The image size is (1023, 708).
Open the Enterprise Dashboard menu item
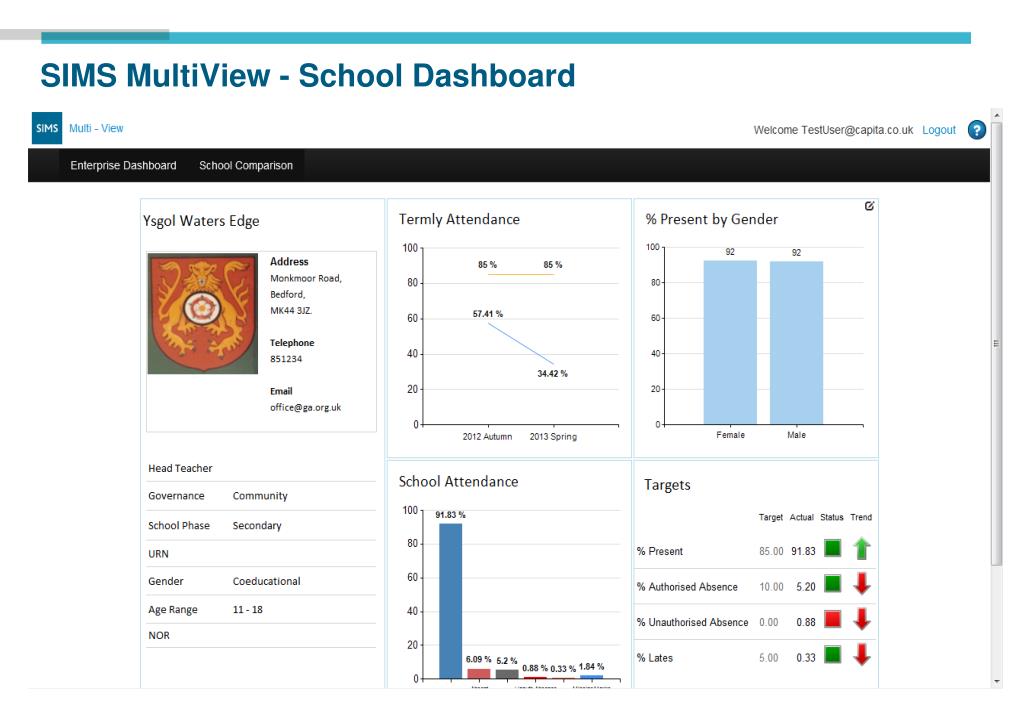[123, 165]
